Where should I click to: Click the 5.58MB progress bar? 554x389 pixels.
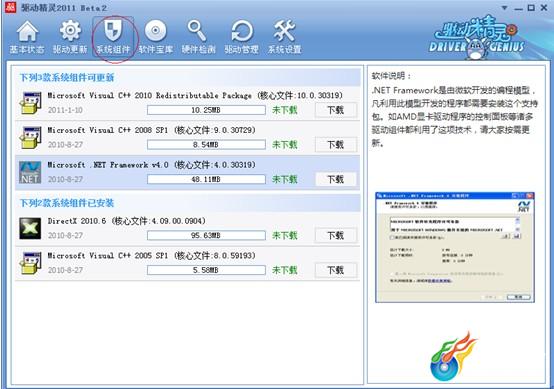pyautogui.click(x=206, y=270)
